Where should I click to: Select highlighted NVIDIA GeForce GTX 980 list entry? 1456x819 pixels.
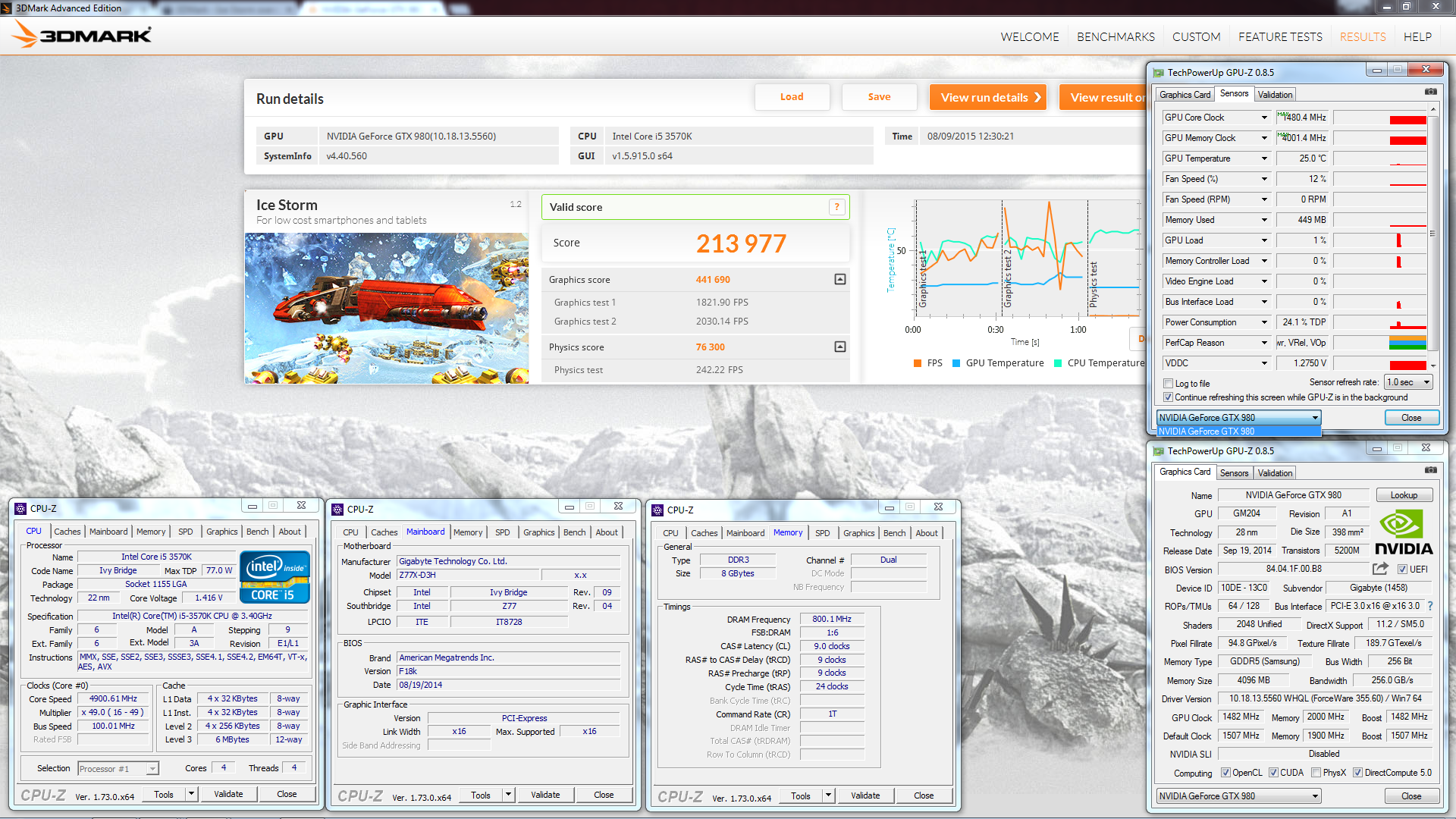click(1238, 431)
